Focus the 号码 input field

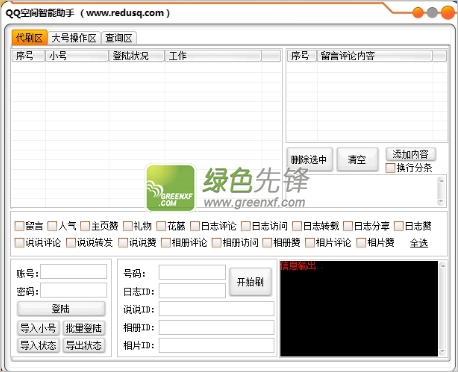tap(192, 272)
